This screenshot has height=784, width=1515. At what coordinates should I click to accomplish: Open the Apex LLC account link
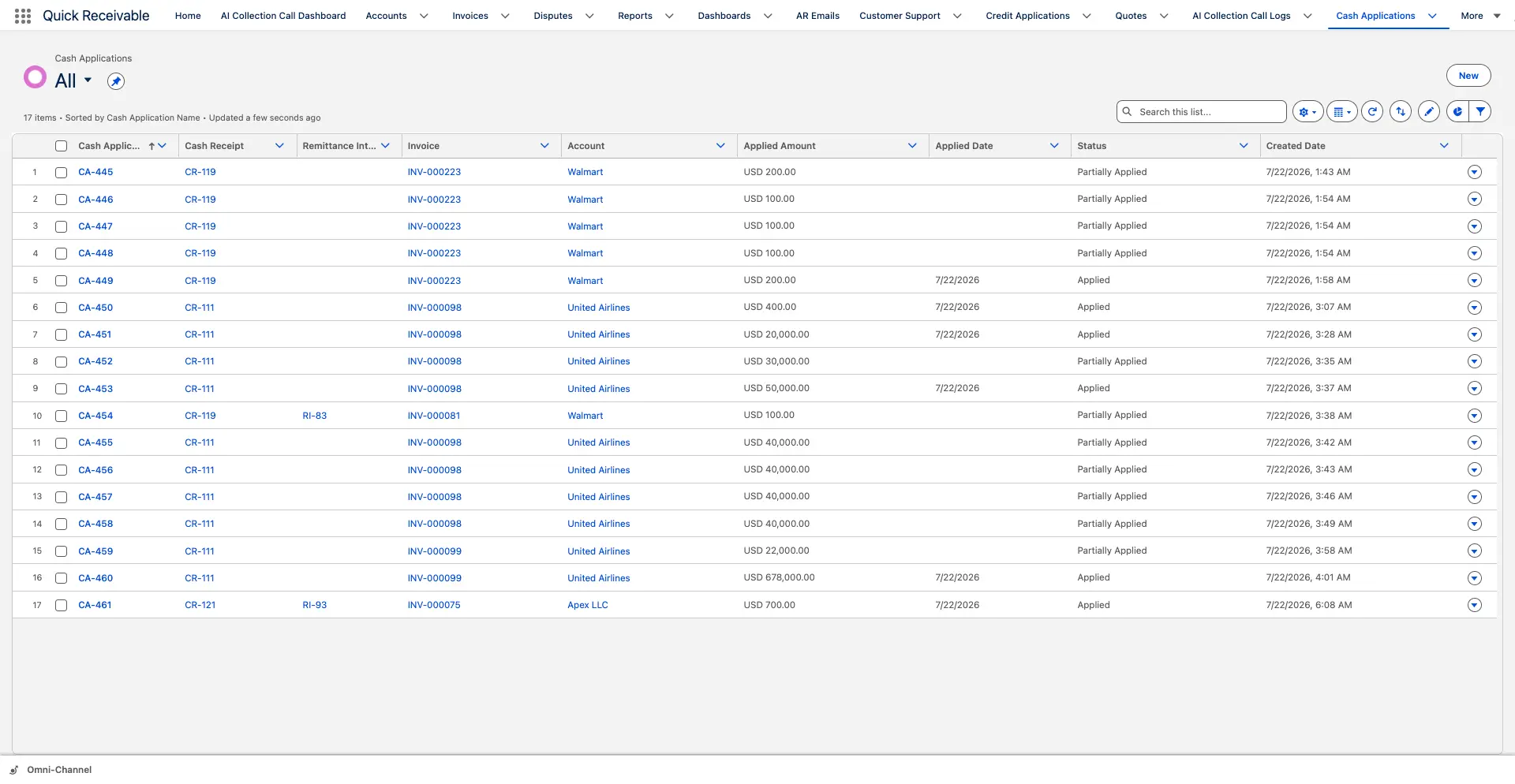pyautogui.click(x=588, y=605)
